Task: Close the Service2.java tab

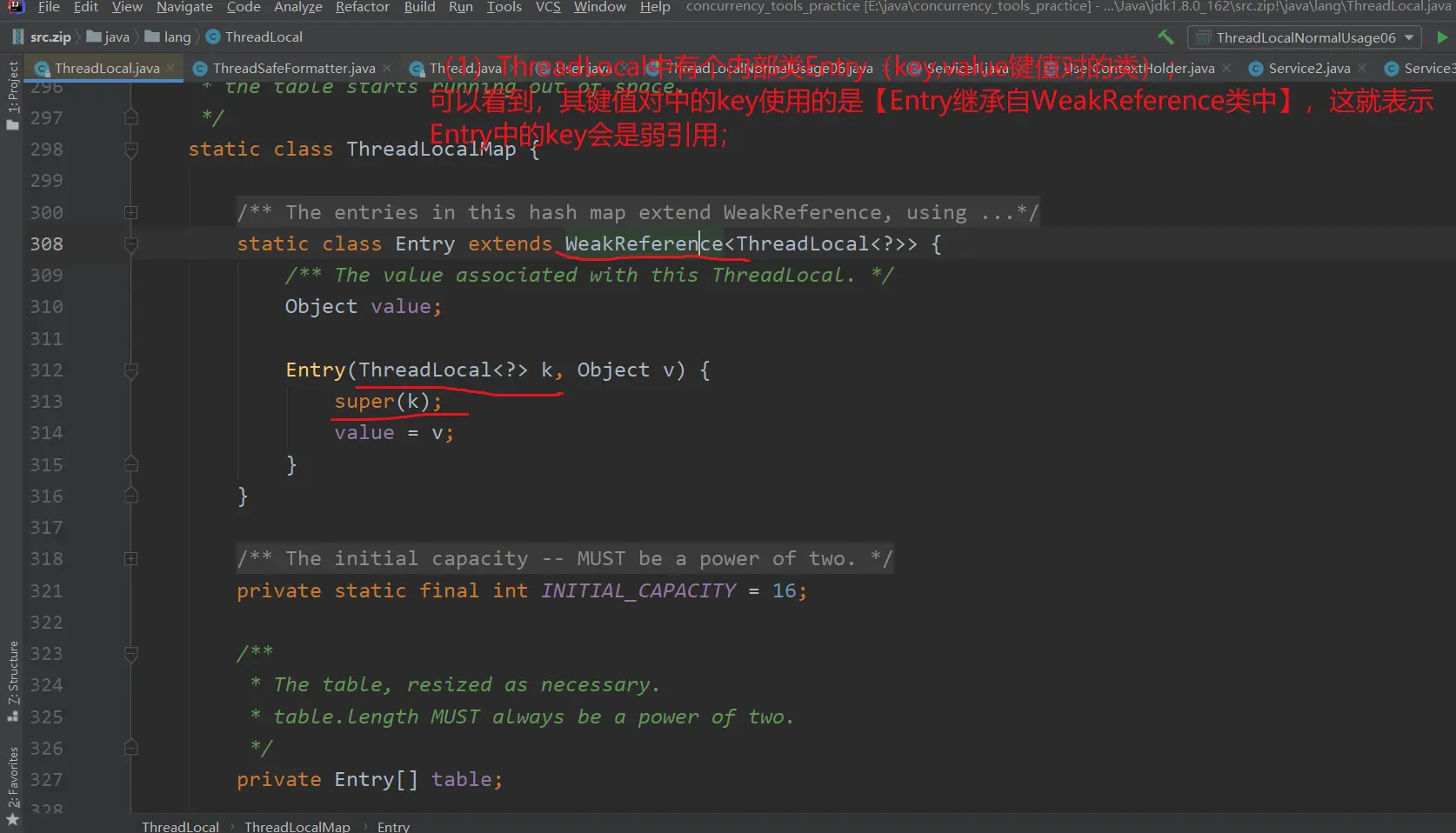Action: click(x=1362, y=68)
